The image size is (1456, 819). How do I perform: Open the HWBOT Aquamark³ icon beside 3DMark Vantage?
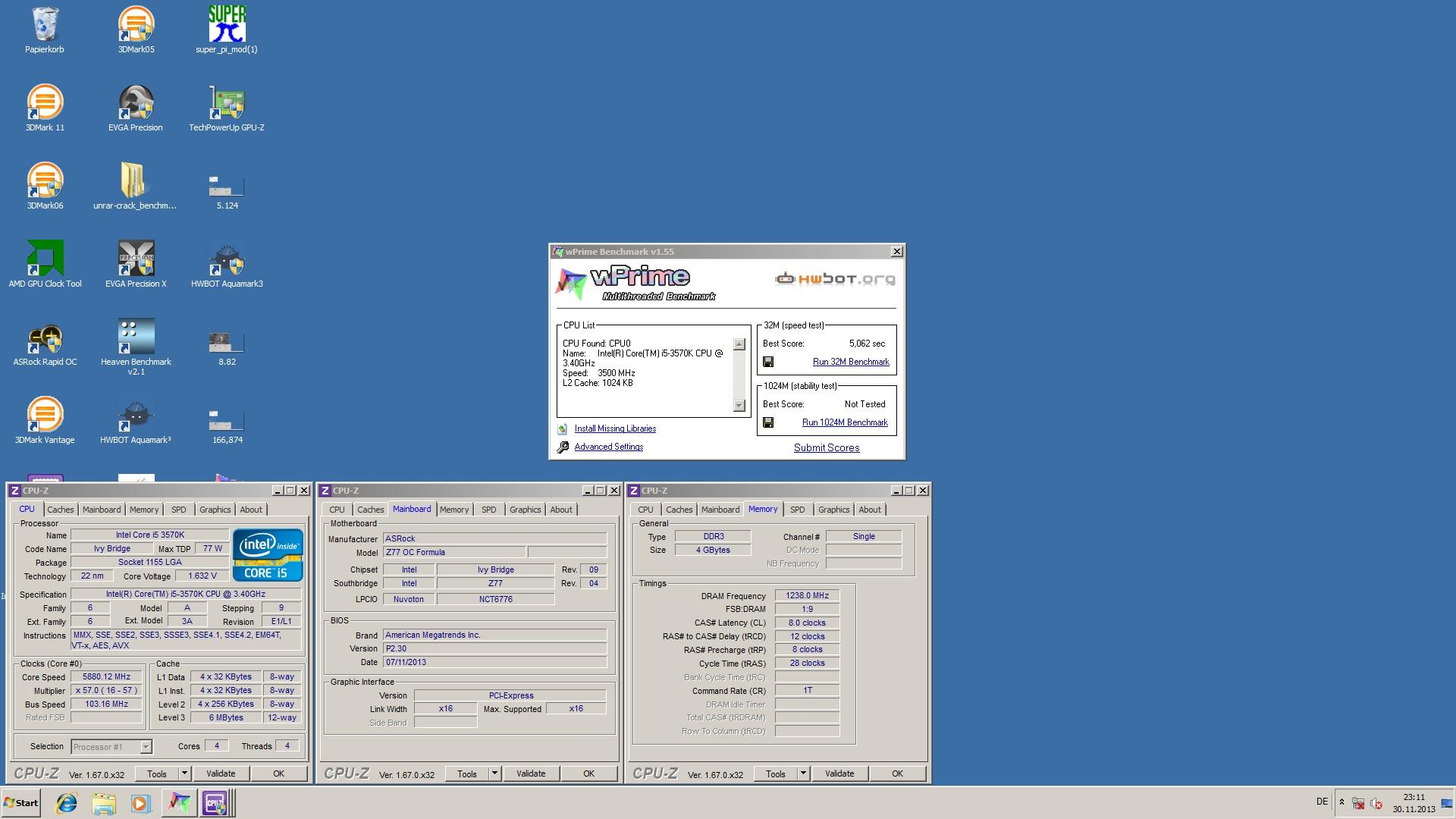coord(136,421)
